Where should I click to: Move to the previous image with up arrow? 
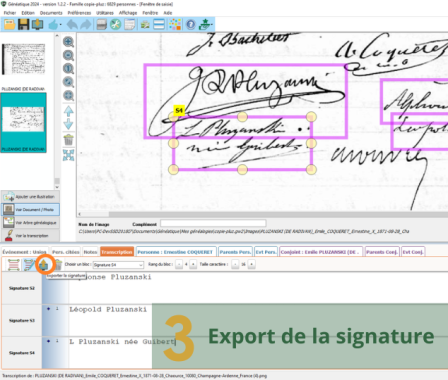68,111
